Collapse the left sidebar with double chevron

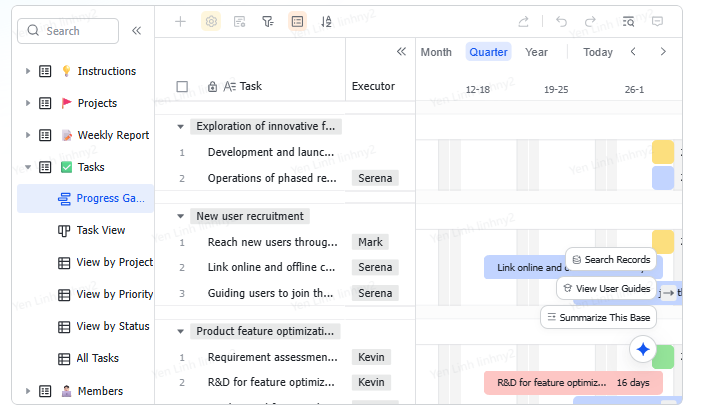[136, 31]
